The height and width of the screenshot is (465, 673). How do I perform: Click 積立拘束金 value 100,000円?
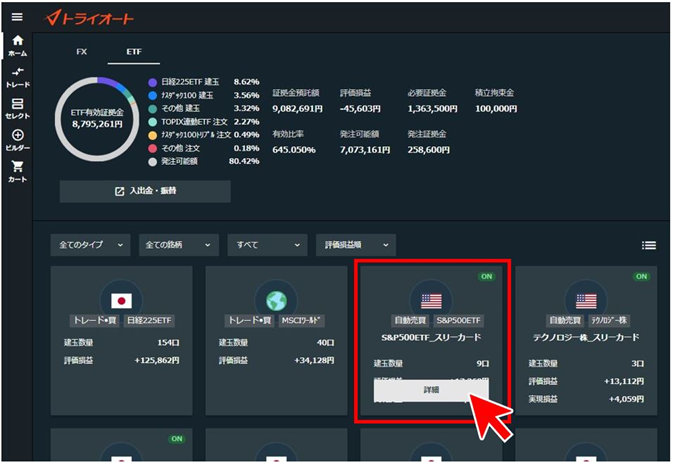(x=496, y=109)
